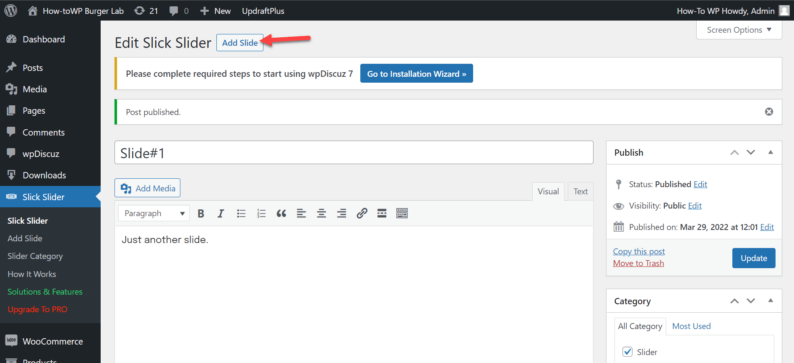Screen dimensions: 794x363
Task: Collapse the Category panel
Action: coord(771,301)
